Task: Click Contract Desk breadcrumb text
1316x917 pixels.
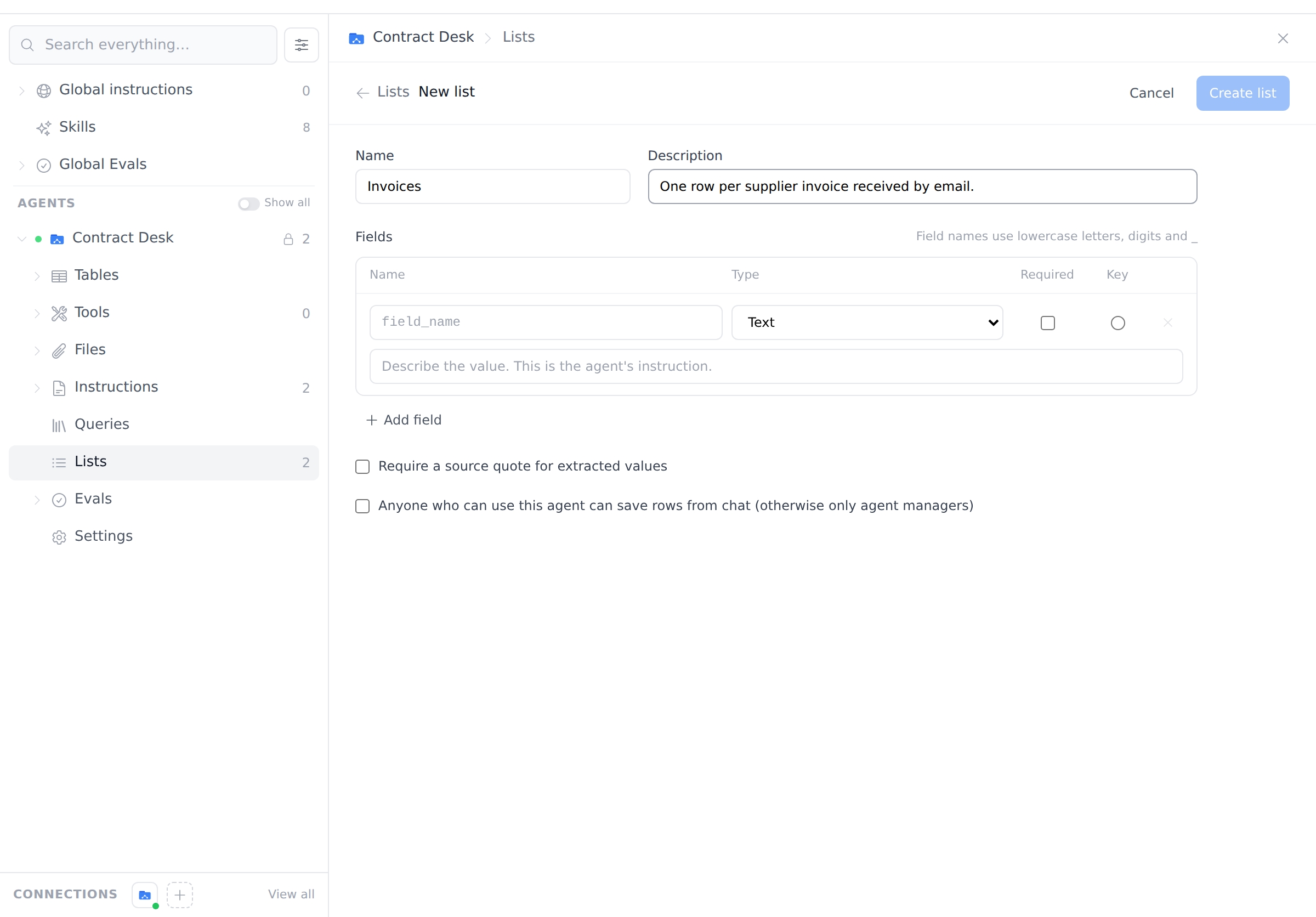Action: coord(423,37)
